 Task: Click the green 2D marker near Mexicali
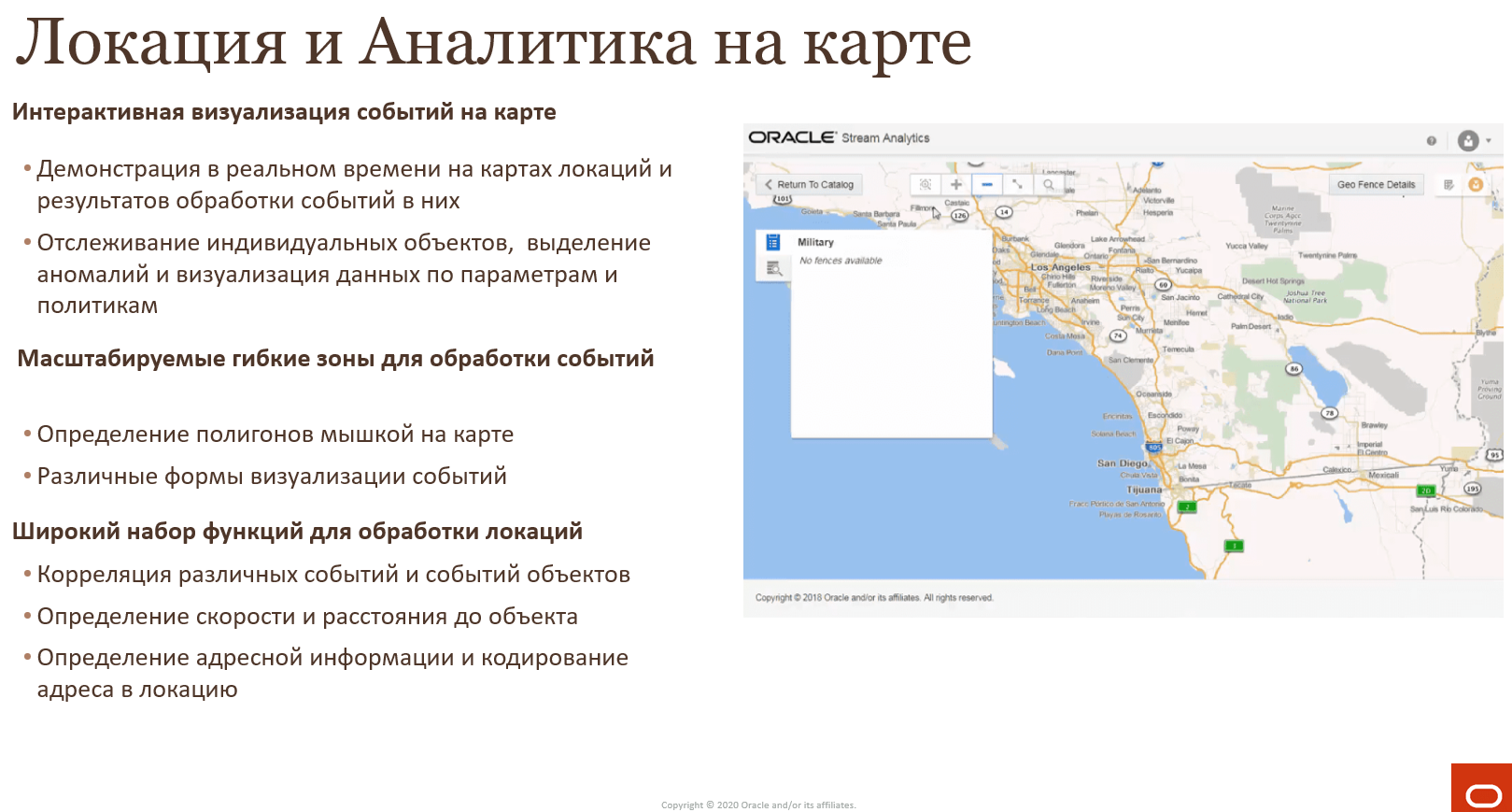[1426, 491]
